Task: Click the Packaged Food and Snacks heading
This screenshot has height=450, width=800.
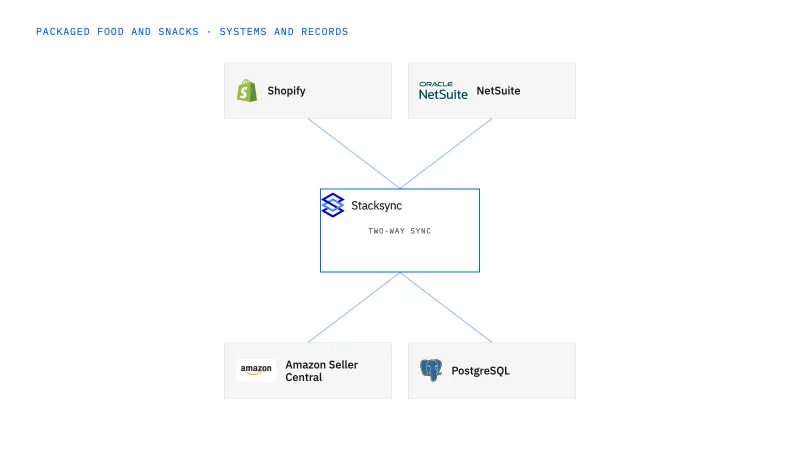Action: 192,32
